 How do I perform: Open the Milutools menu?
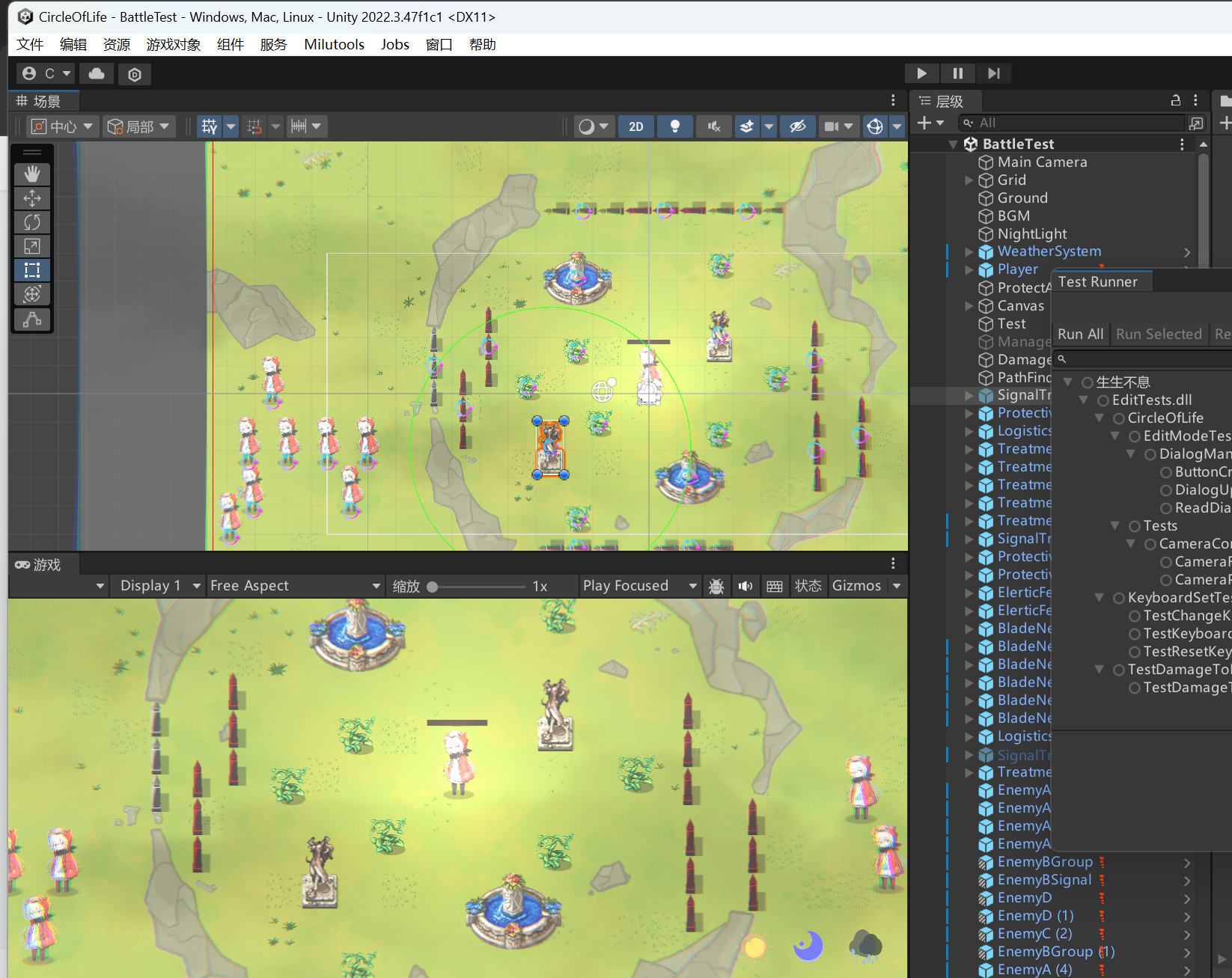tap(334, 44)
